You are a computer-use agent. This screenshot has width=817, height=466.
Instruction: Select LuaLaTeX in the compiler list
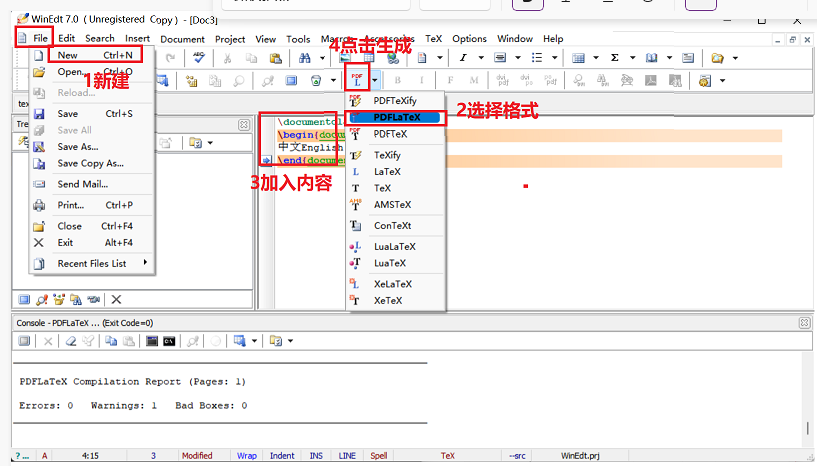coord(396,247)
